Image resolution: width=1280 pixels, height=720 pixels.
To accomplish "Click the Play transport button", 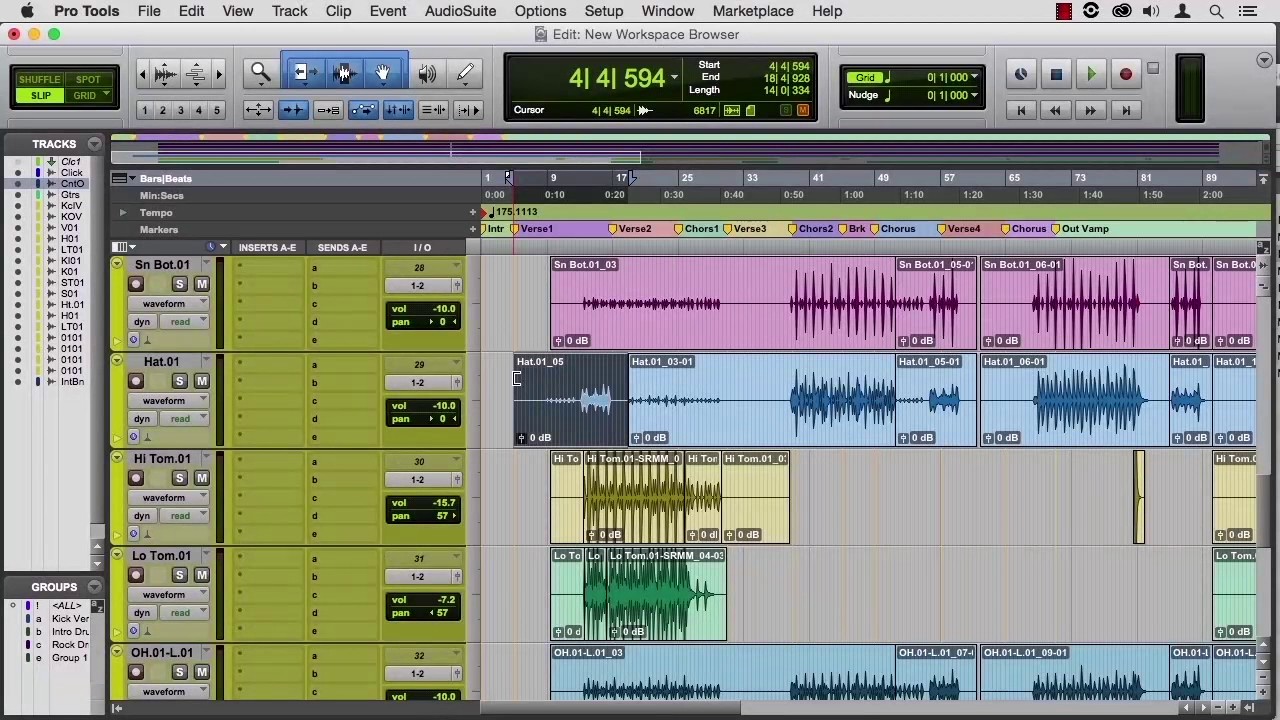I will click(x=1091, y=75).
